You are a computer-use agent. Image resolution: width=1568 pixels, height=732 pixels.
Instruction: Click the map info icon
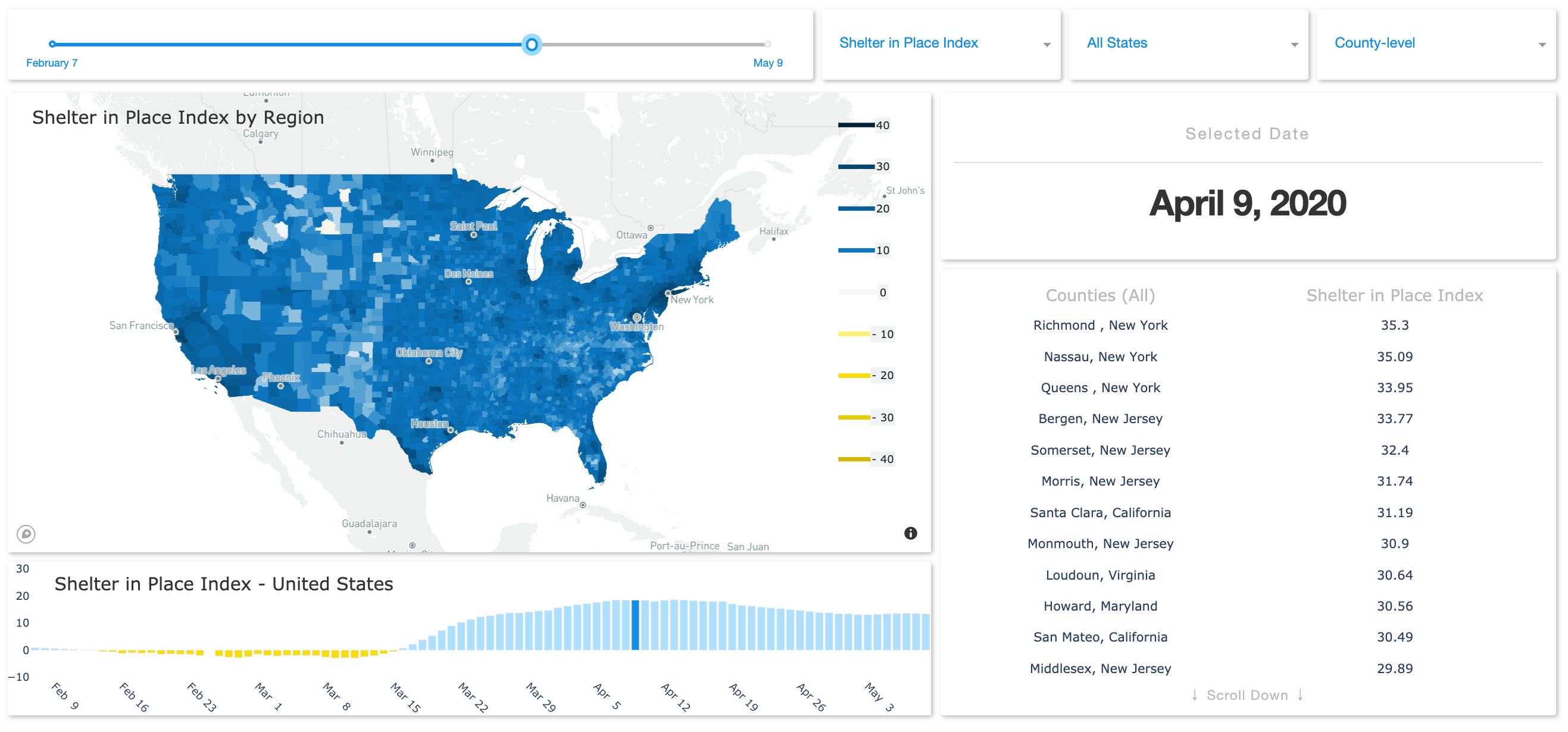click(910, 533)
